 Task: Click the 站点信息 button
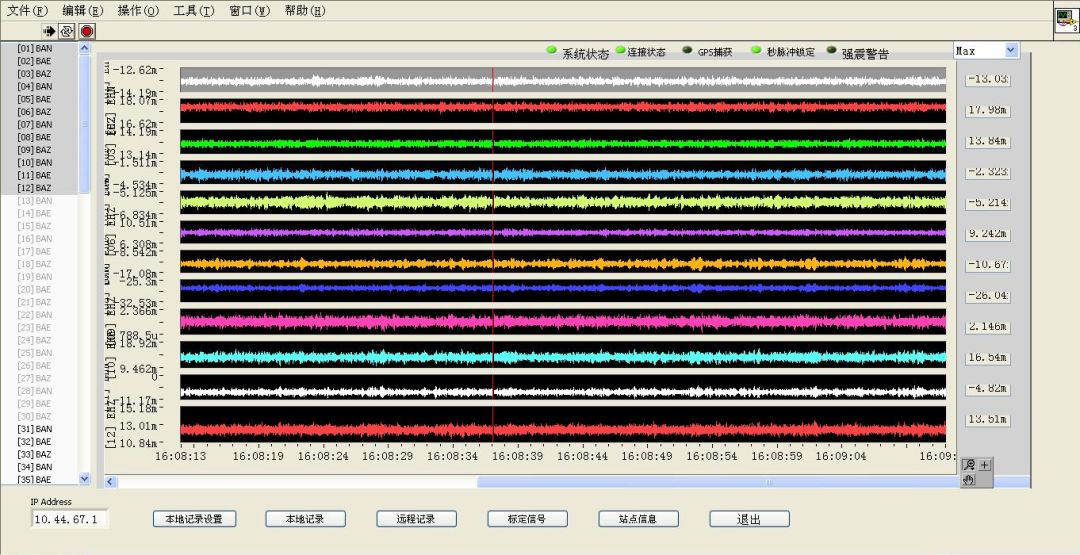(x=638, y=519)
